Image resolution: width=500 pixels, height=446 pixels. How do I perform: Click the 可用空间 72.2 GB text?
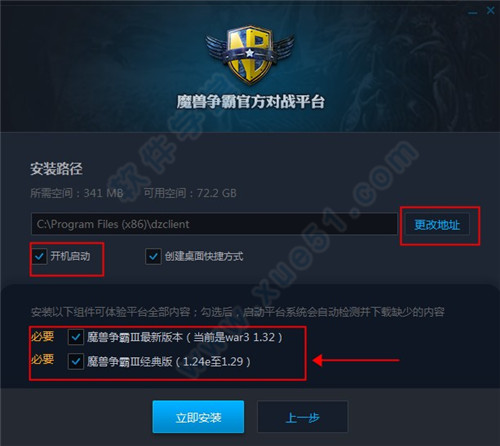(190, 193)
